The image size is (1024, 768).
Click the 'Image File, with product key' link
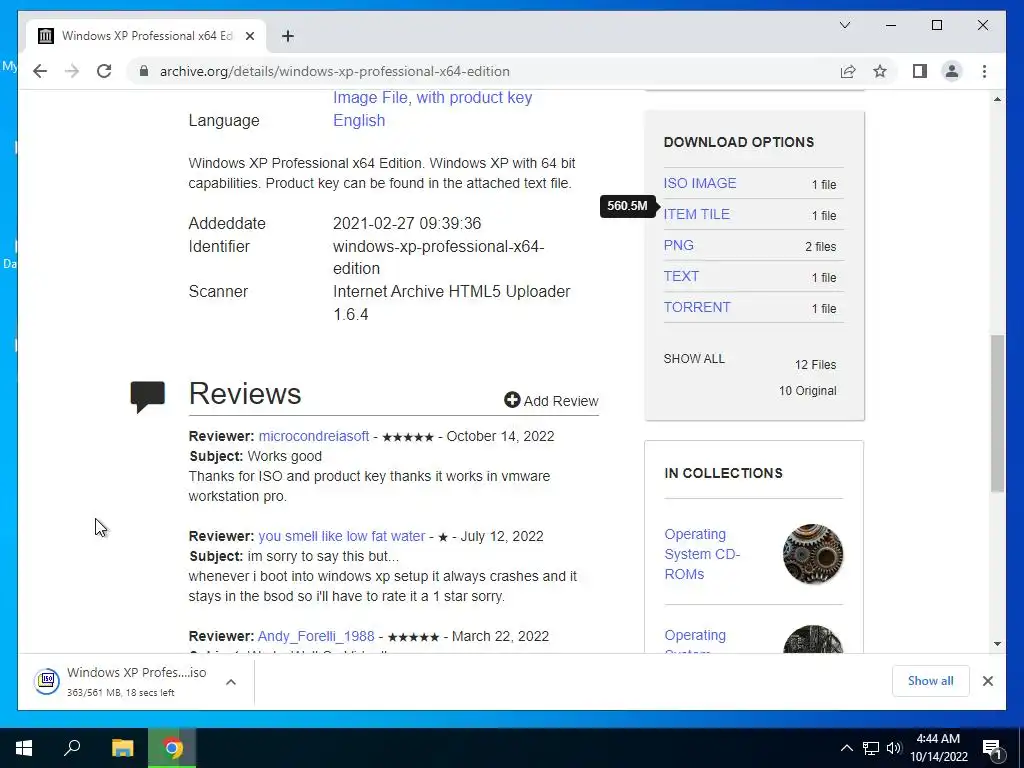click(432, 97)
